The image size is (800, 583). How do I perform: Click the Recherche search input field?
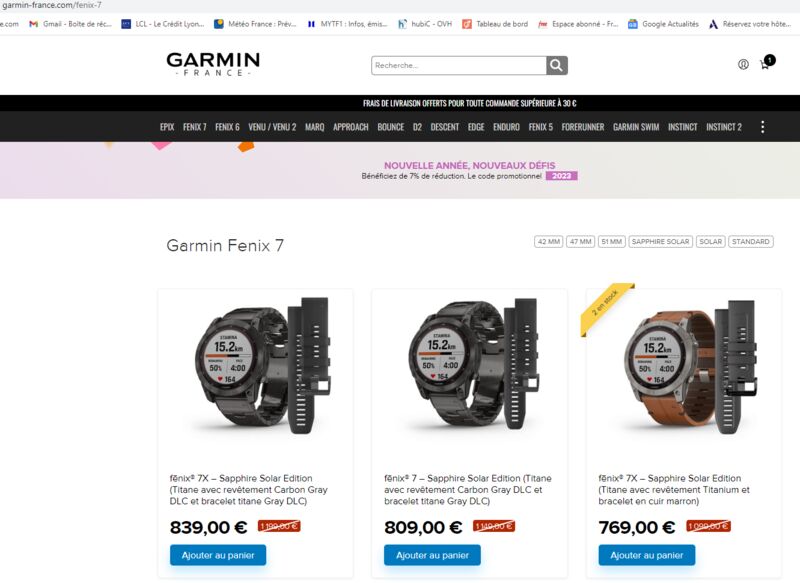click(459, 65)
